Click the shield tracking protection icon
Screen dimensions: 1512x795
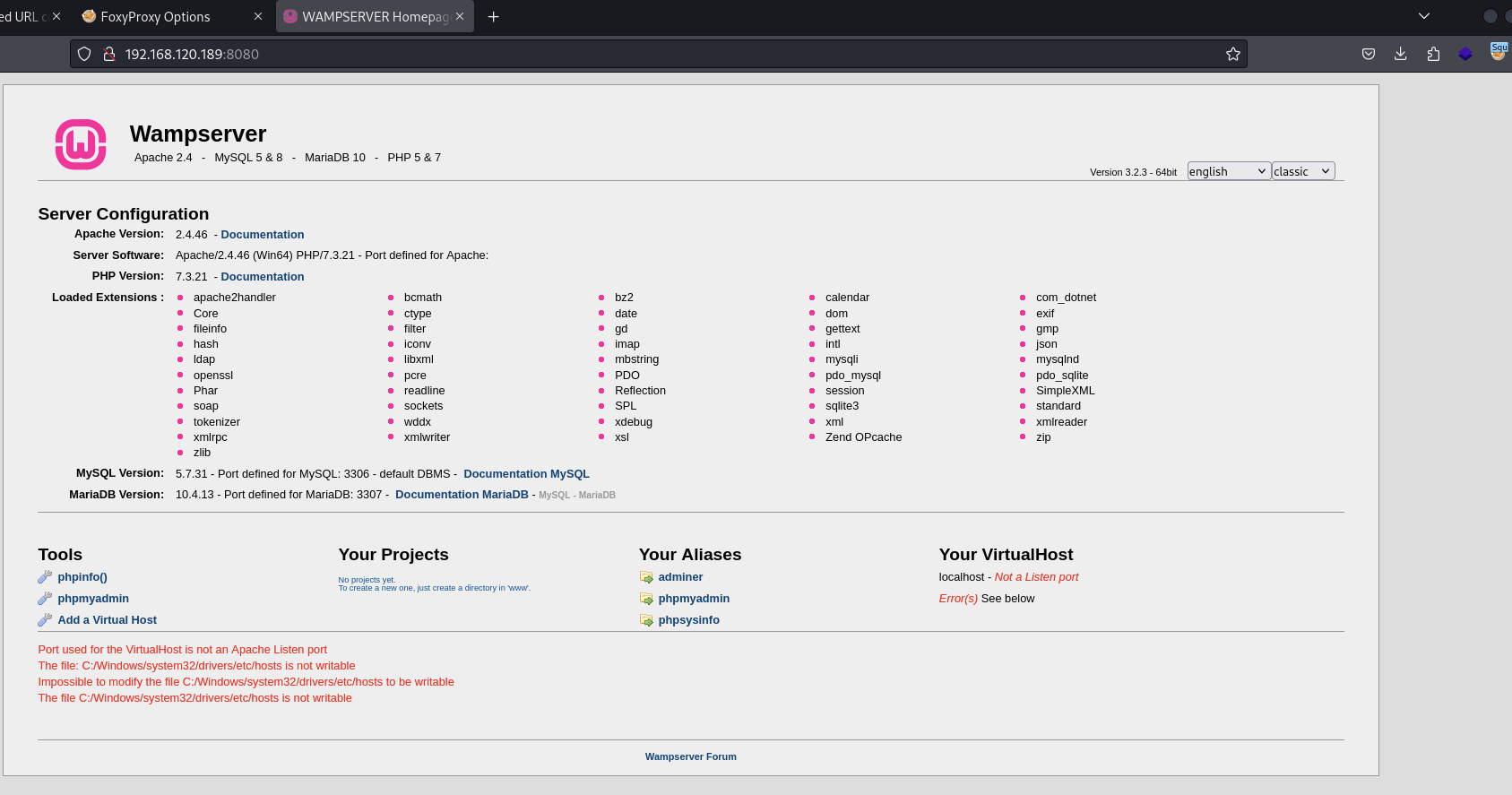click(x=84, y=54)
